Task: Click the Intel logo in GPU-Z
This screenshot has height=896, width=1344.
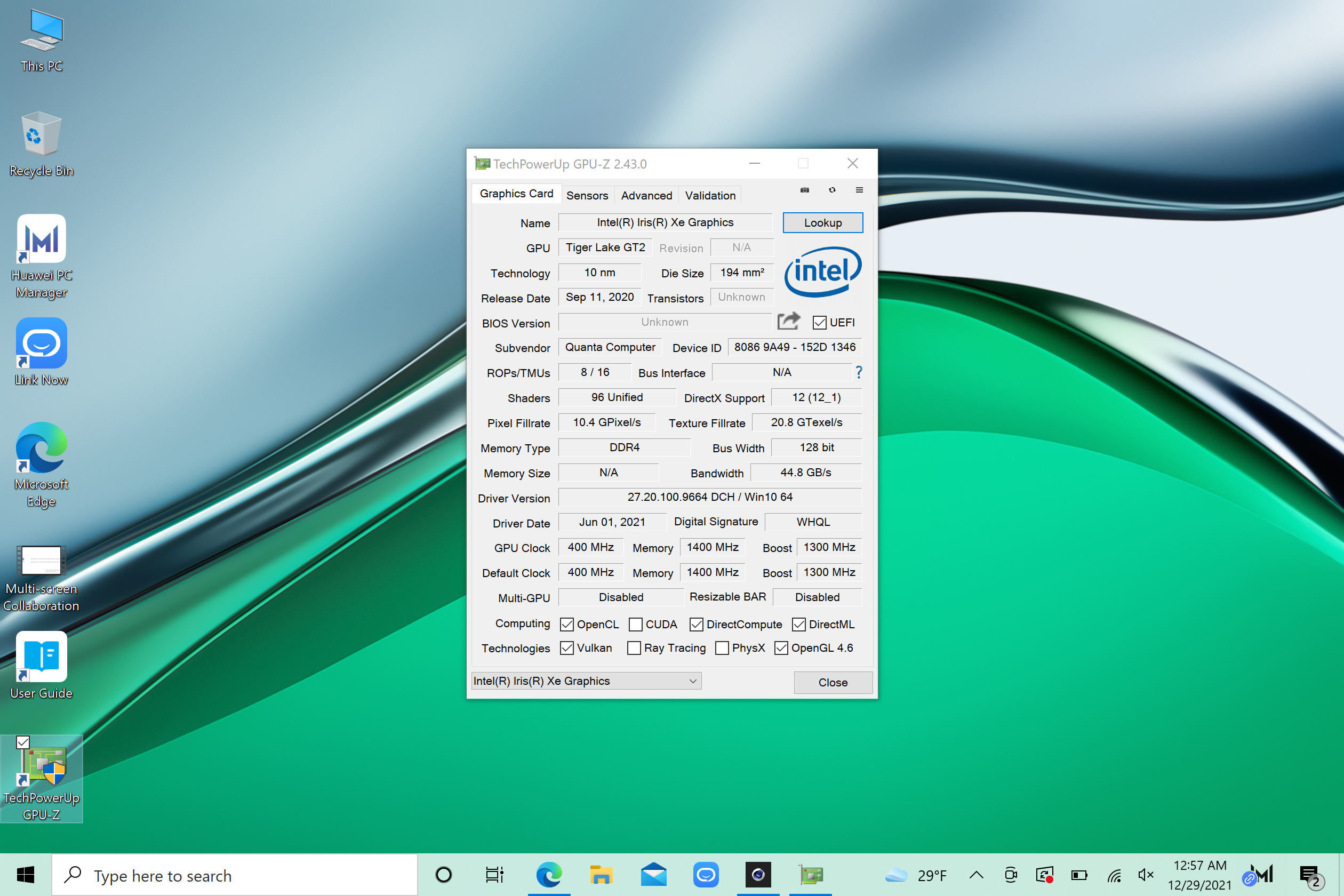Action: pyautogui.click(x=822, y=271)
